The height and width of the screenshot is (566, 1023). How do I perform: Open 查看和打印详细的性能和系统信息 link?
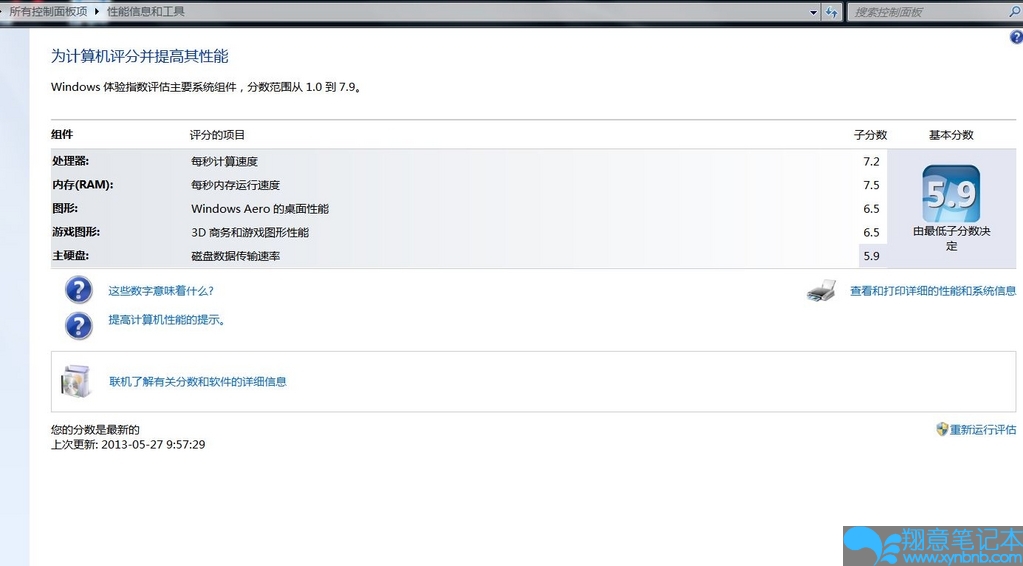tap(933, 291)
